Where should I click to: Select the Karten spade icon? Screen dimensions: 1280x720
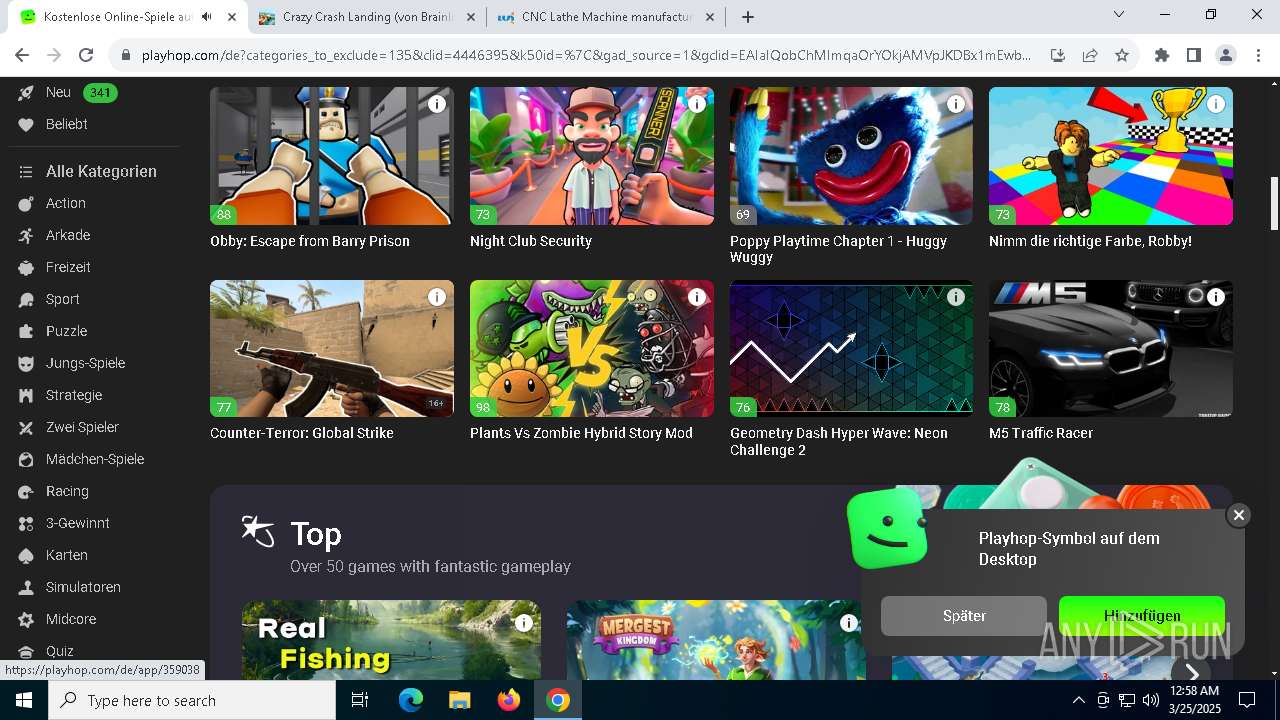26,555
